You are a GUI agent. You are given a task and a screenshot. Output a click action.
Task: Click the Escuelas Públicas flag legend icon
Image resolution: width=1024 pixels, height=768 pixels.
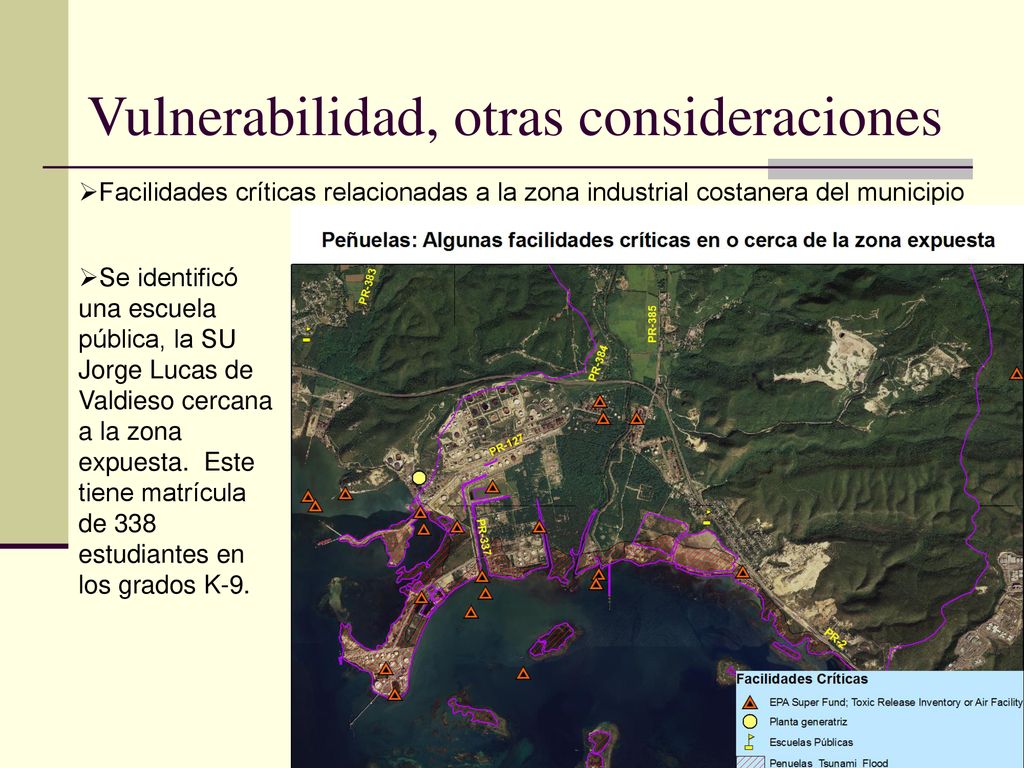(750, 742)
